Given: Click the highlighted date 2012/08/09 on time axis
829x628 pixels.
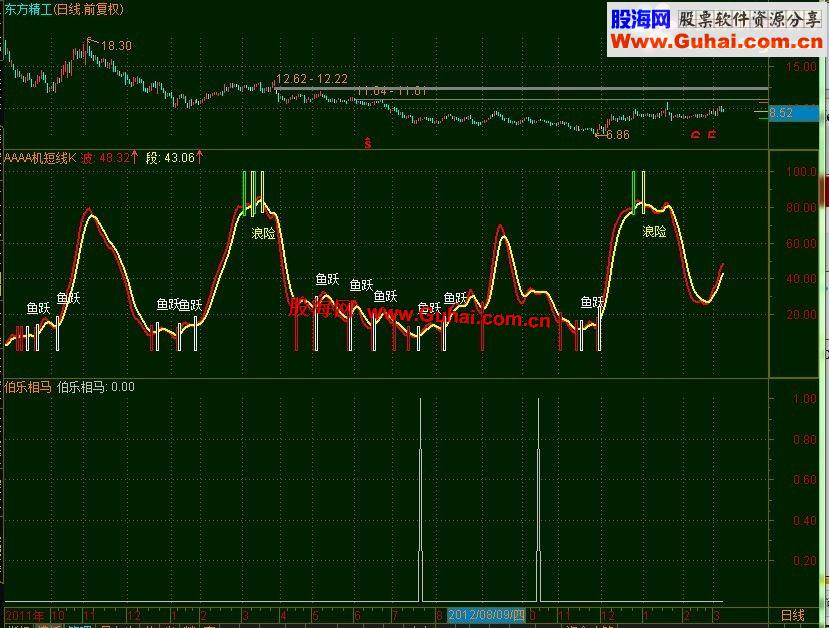Looking at the screenshot, I should point(486,615).
